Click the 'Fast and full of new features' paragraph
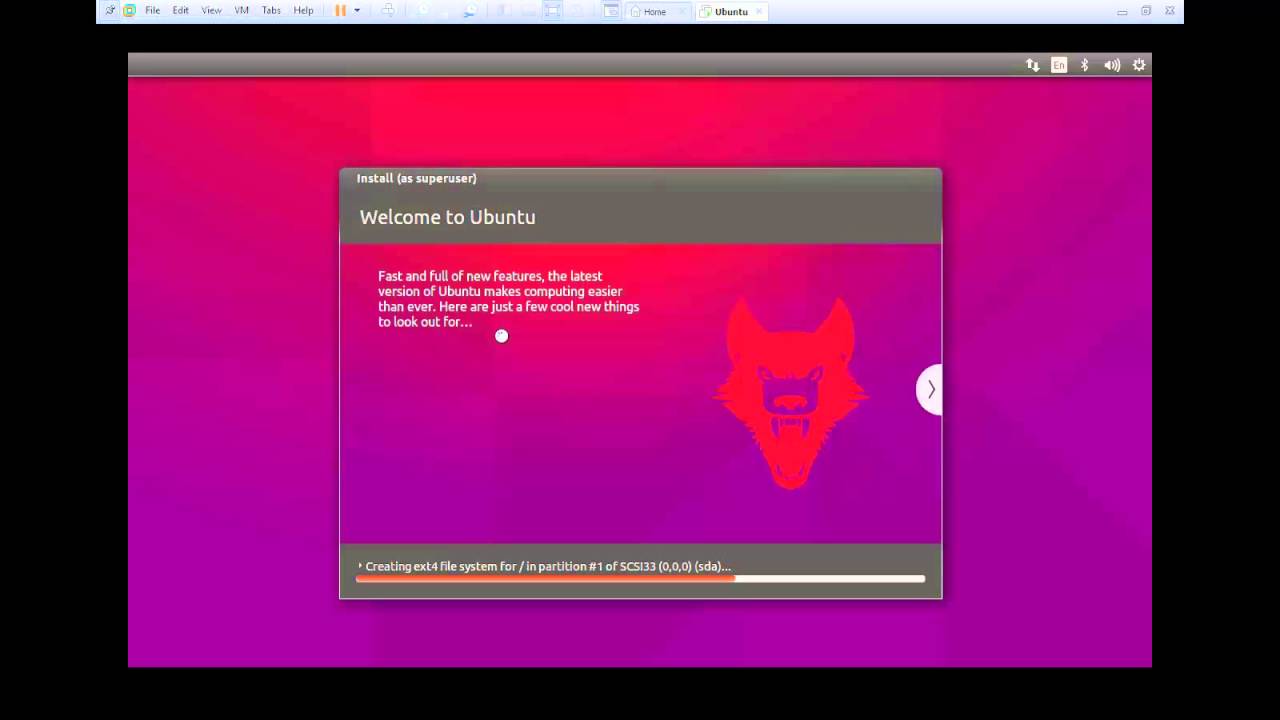 click(508, 299)
